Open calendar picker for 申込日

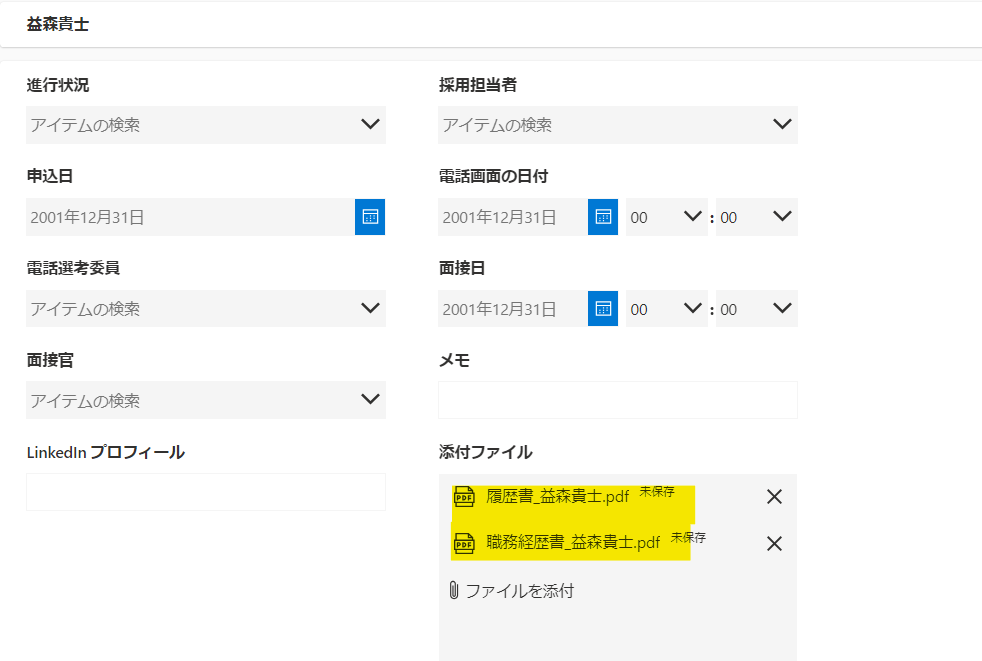pos(370,217)
